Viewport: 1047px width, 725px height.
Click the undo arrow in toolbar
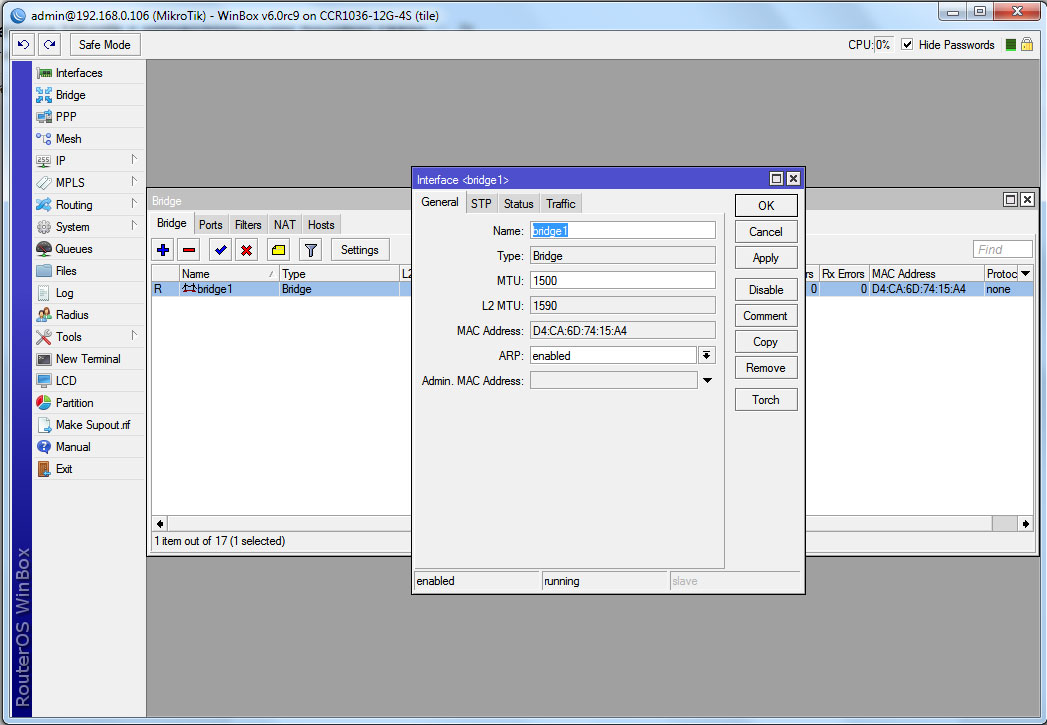[x=24, y=45]
